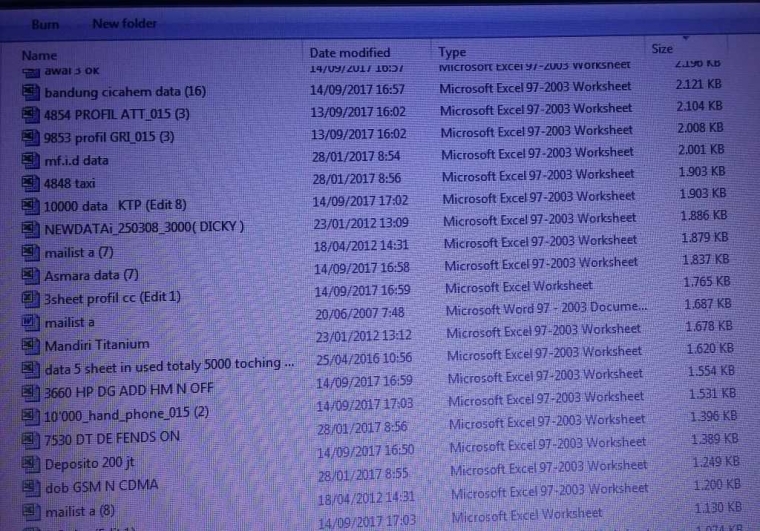Screen dimensions: 760x531
Task: Select file name 4854 PROFIL ATT_015 (3)
Action: coord(117,114)
